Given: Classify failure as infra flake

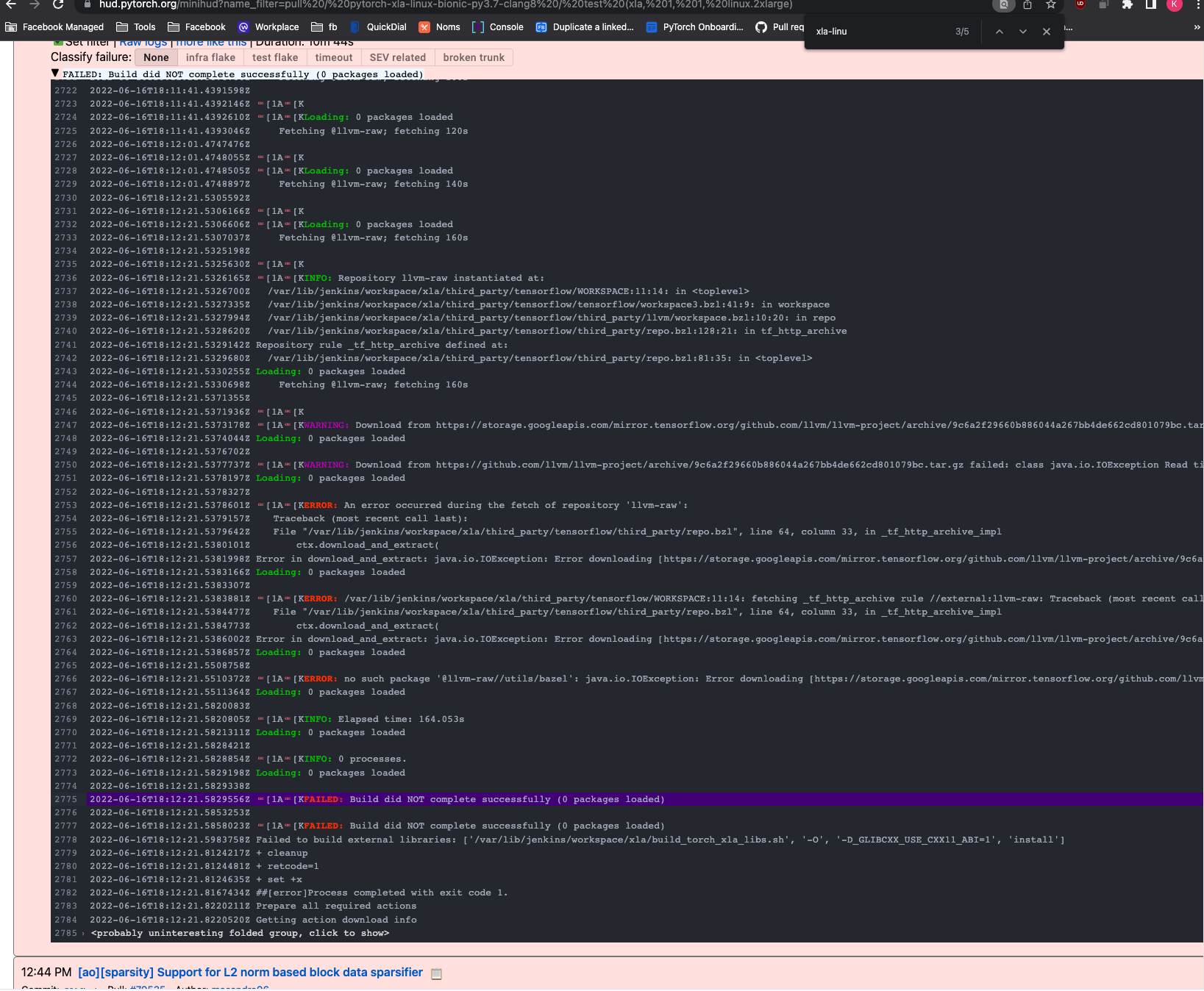Looking at the screenshot, I should pyautogui.click(x=210, y=57).
